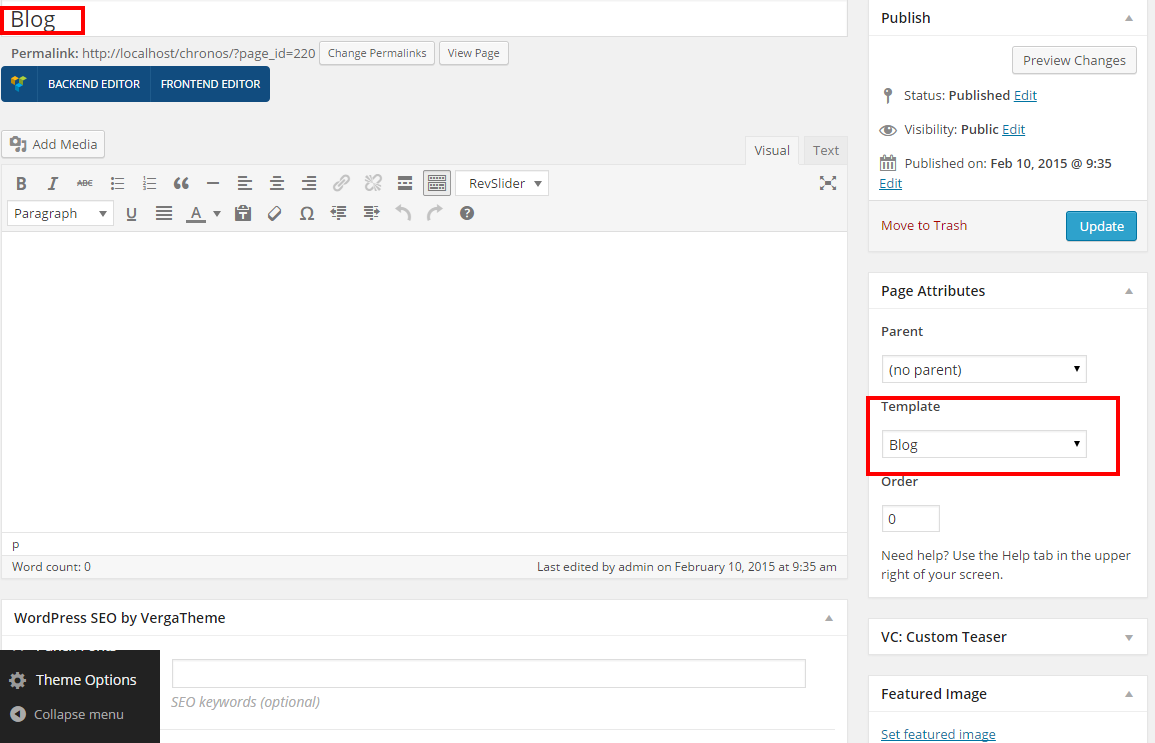The height and width of the screenshot is (743, 1155).
Task: Open distraction-free fullscreen mode
Action: (828, 183)
